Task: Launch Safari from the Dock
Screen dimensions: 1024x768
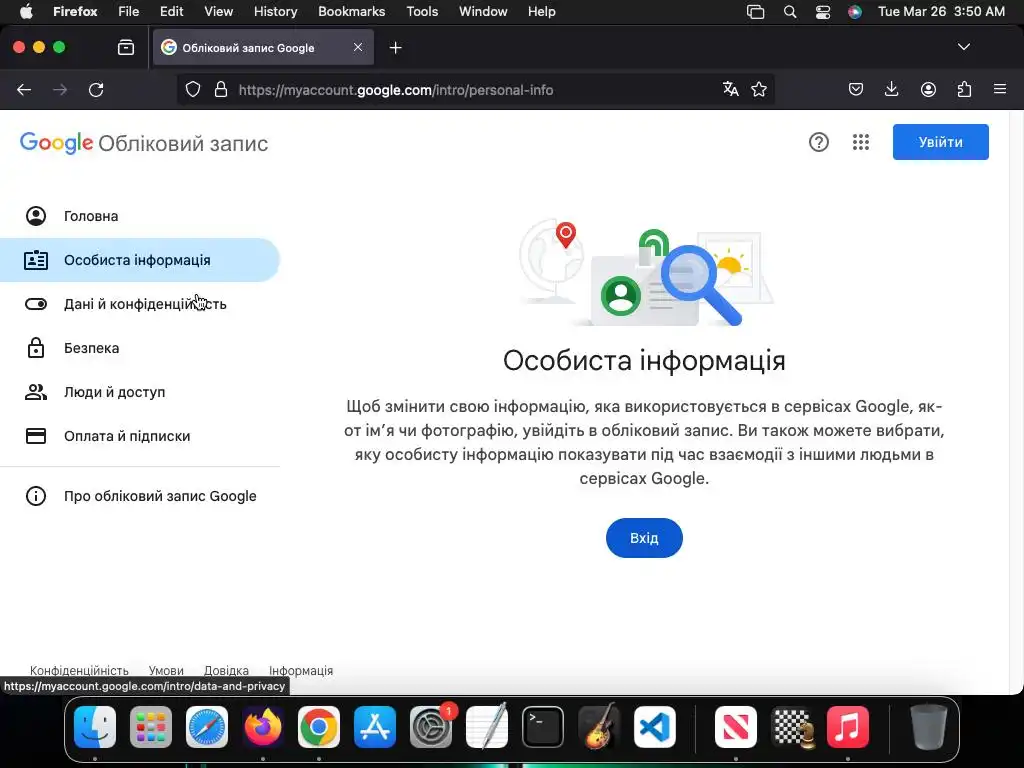Action: click(x=207, y=727)
